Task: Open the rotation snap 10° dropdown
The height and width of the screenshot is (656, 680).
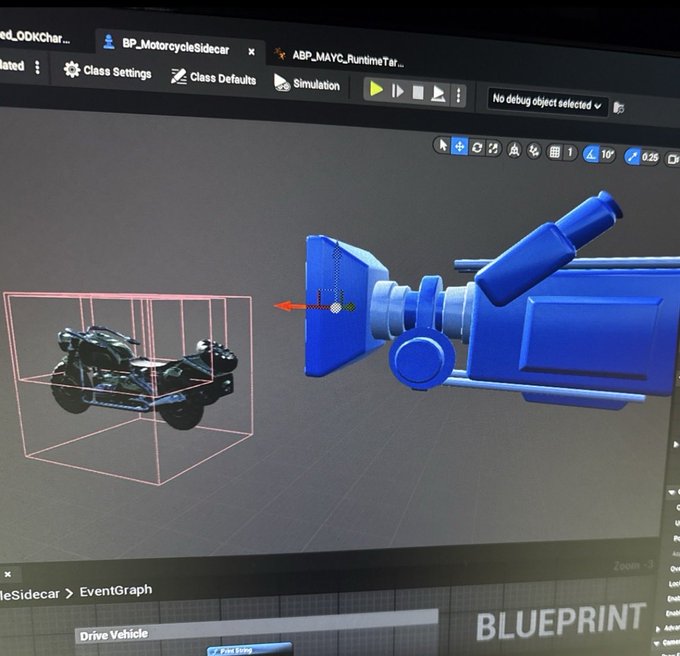Action: coord(607,155)
